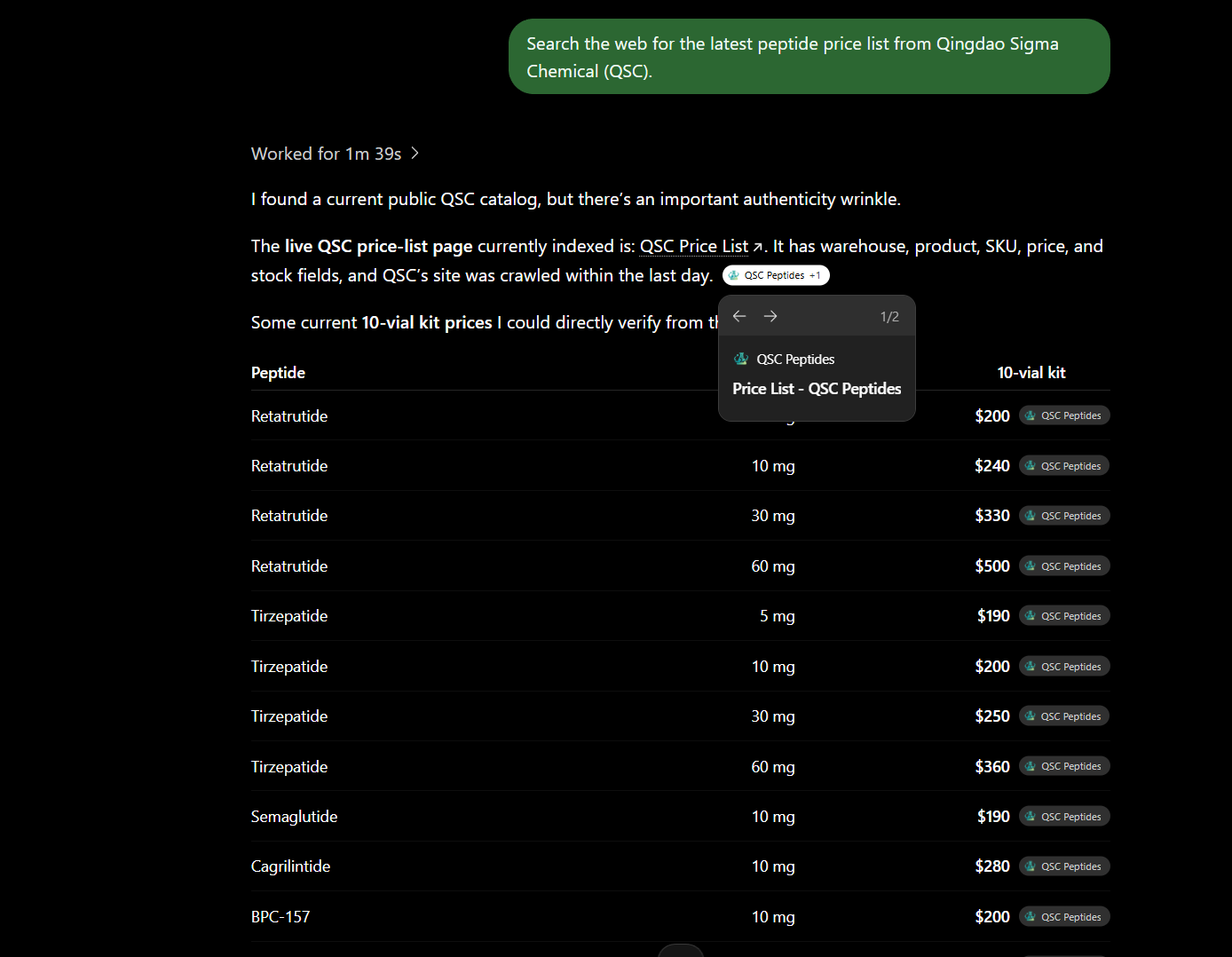This screenshot has width=1232, height=957.
Task: Click QSC Peptides site name in popup
Action: point(795,360)
